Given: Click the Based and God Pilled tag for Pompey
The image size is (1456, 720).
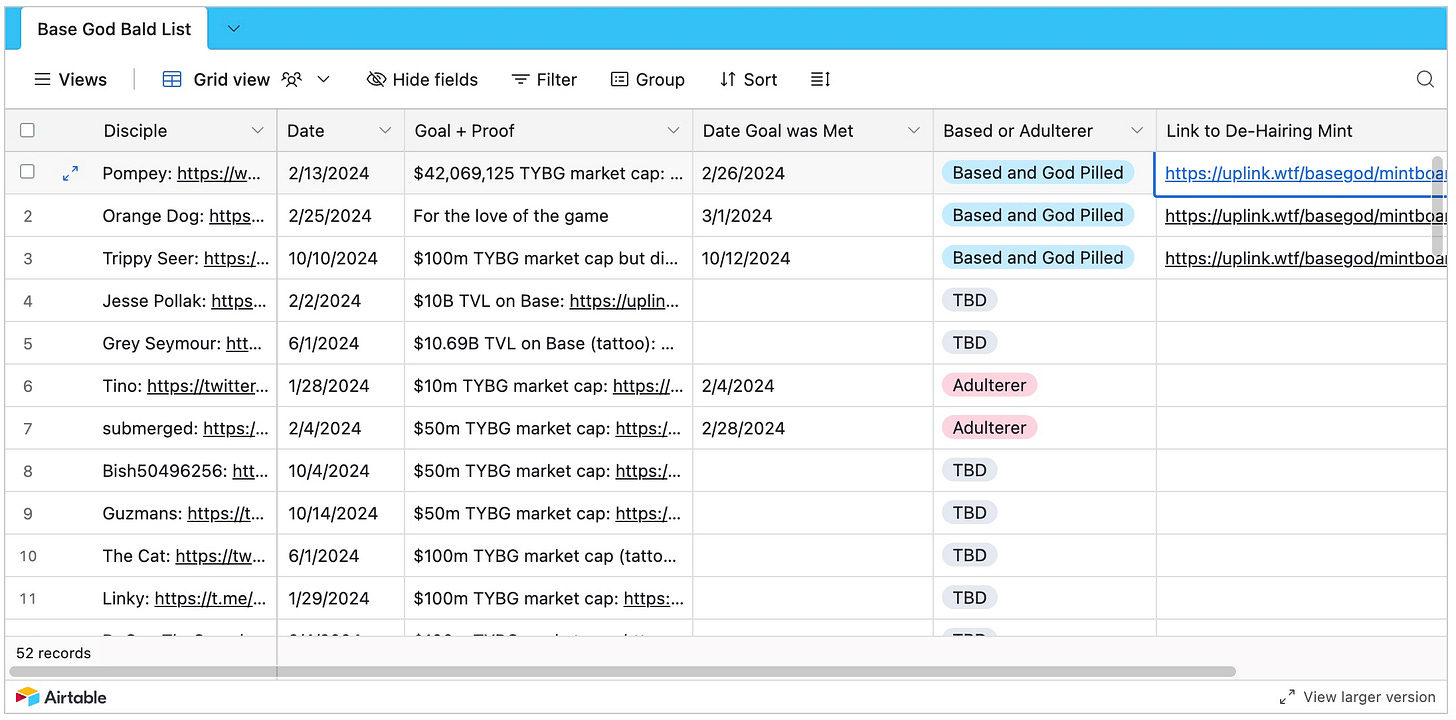Looking at the screenshot, I should coord(1038,173).
